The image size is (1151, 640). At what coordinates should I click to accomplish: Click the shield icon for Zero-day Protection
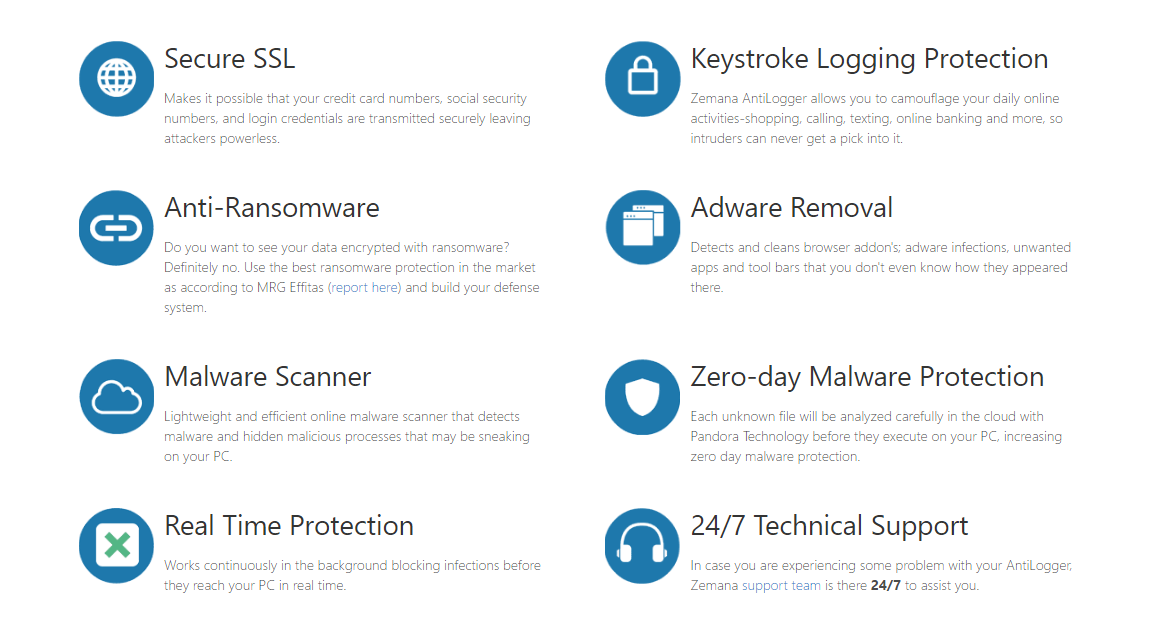pyautogui.click(x=642, y=397)
